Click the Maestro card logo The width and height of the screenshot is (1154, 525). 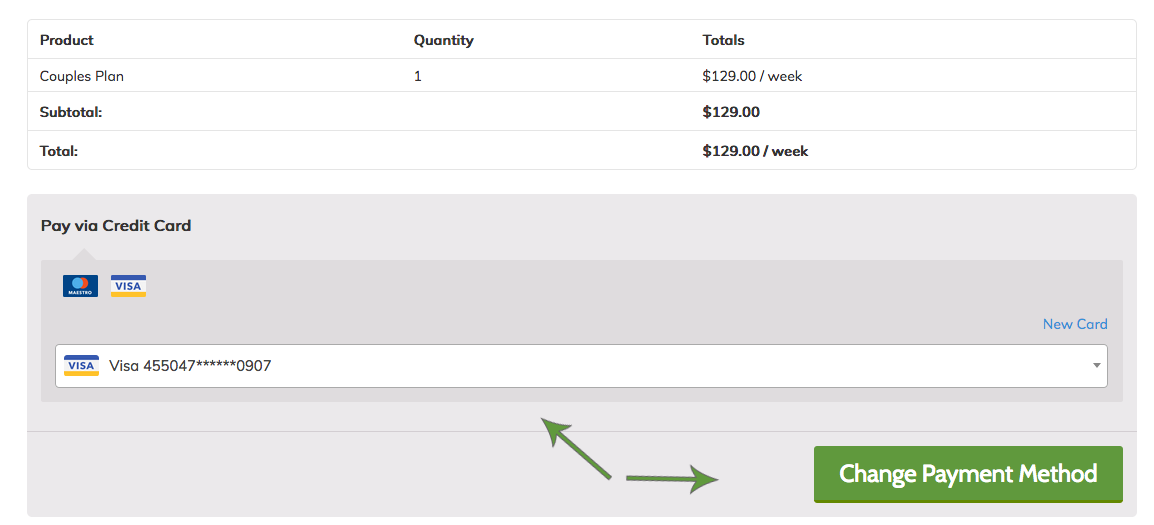(80, 286)
